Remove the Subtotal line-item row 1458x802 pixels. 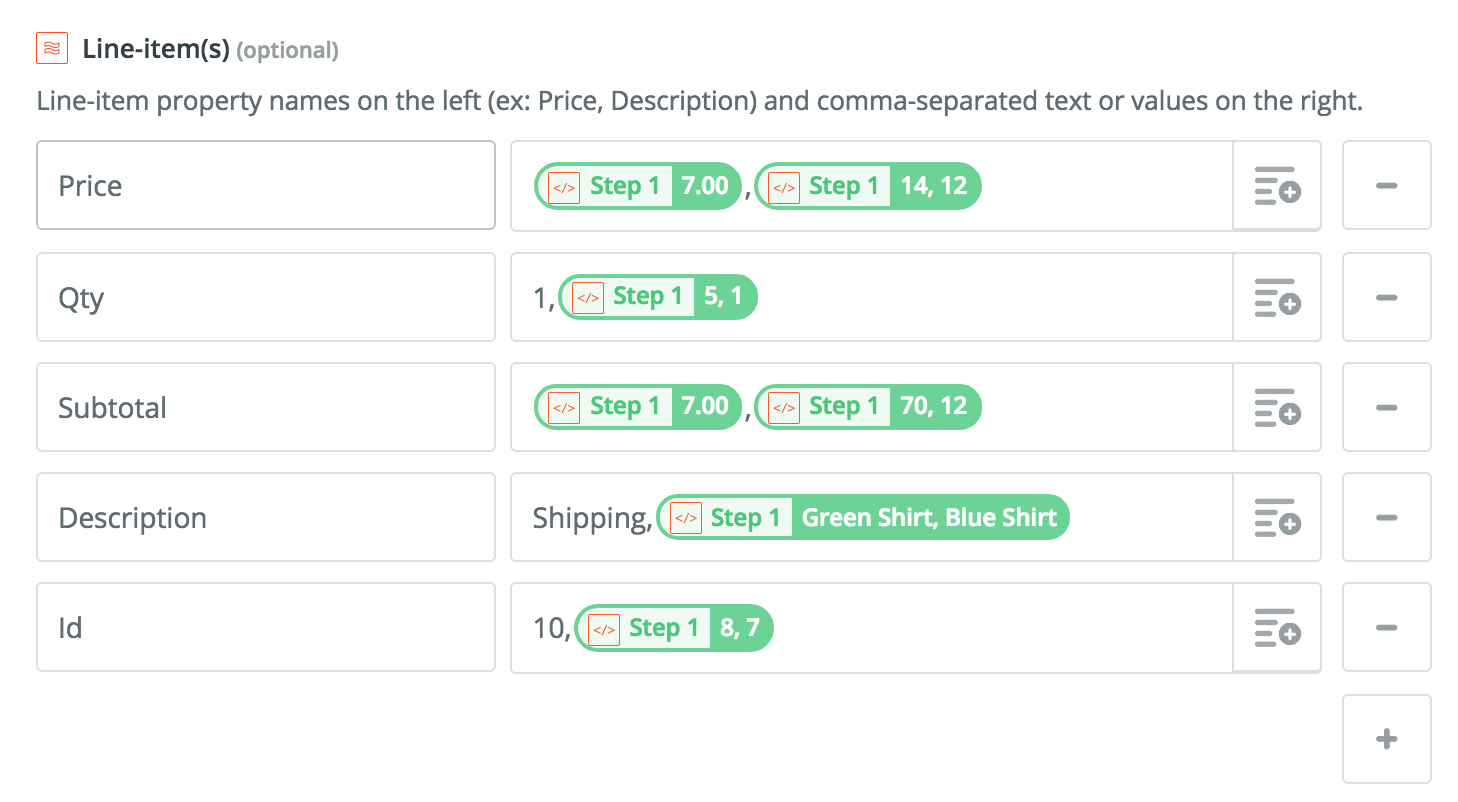point(1386,408)
